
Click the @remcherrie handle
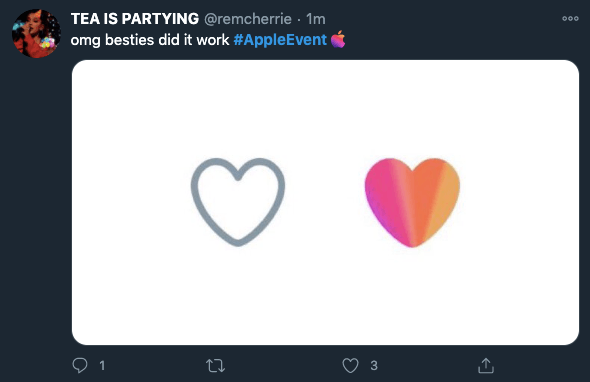[x=248, y=19]
